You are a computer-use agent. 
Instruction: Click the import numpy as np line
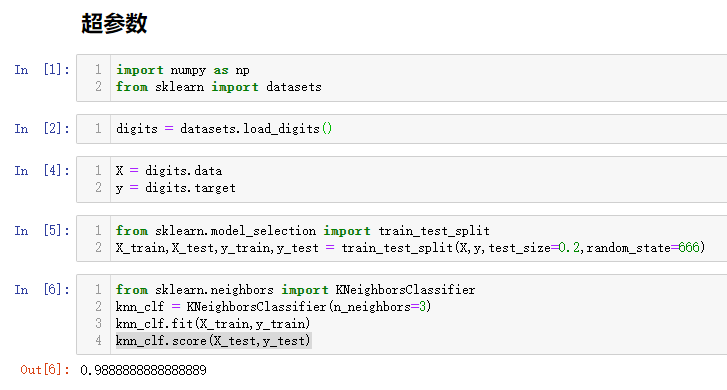pyautogui.click(x=183, y=70)
